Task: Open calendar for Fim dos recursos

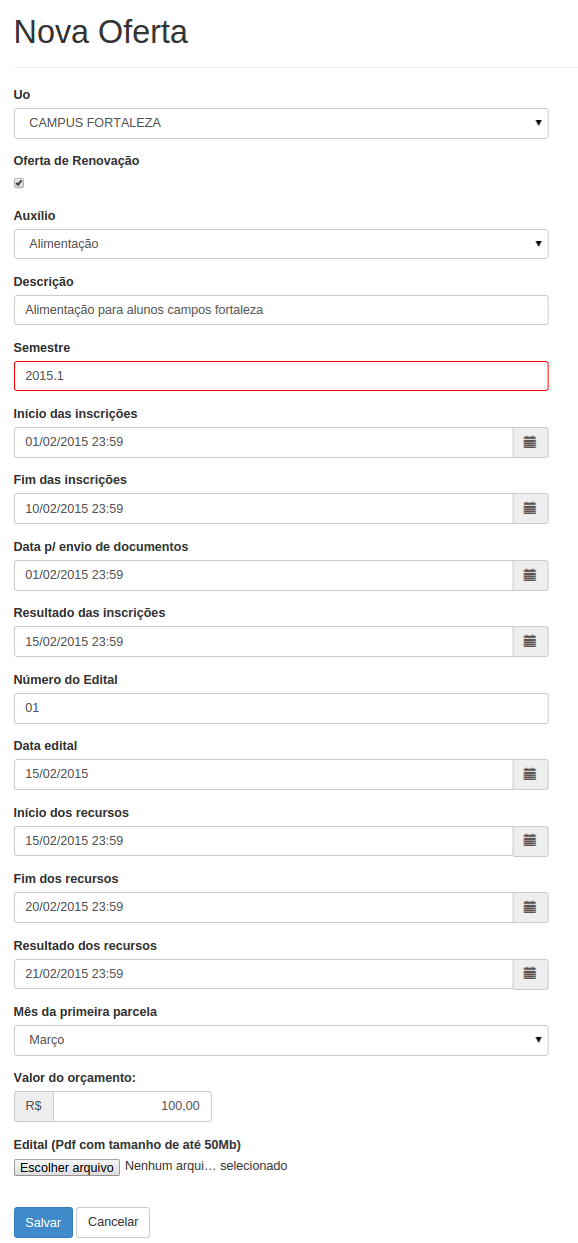Action: pos(530,907)
